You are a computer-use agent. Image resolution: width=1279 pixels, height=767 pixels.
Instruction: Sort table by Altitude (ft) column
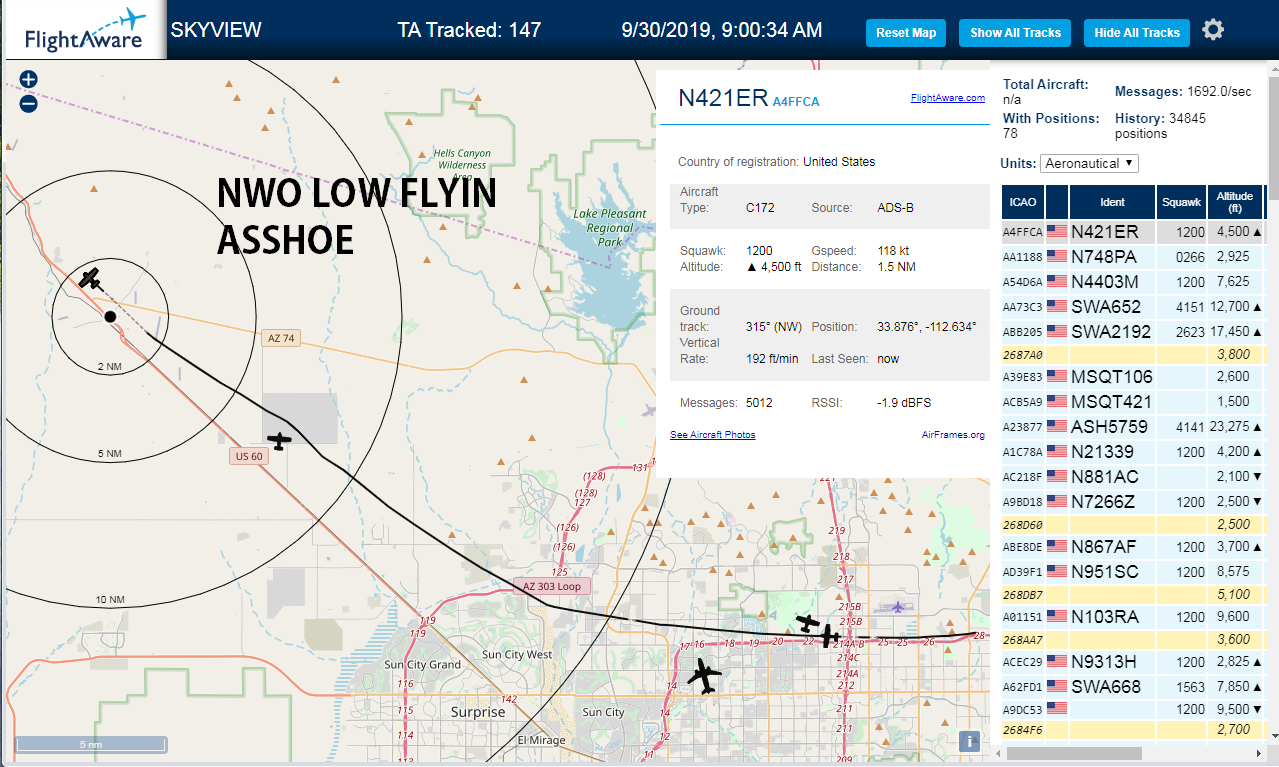click(x=1236, y=202)
